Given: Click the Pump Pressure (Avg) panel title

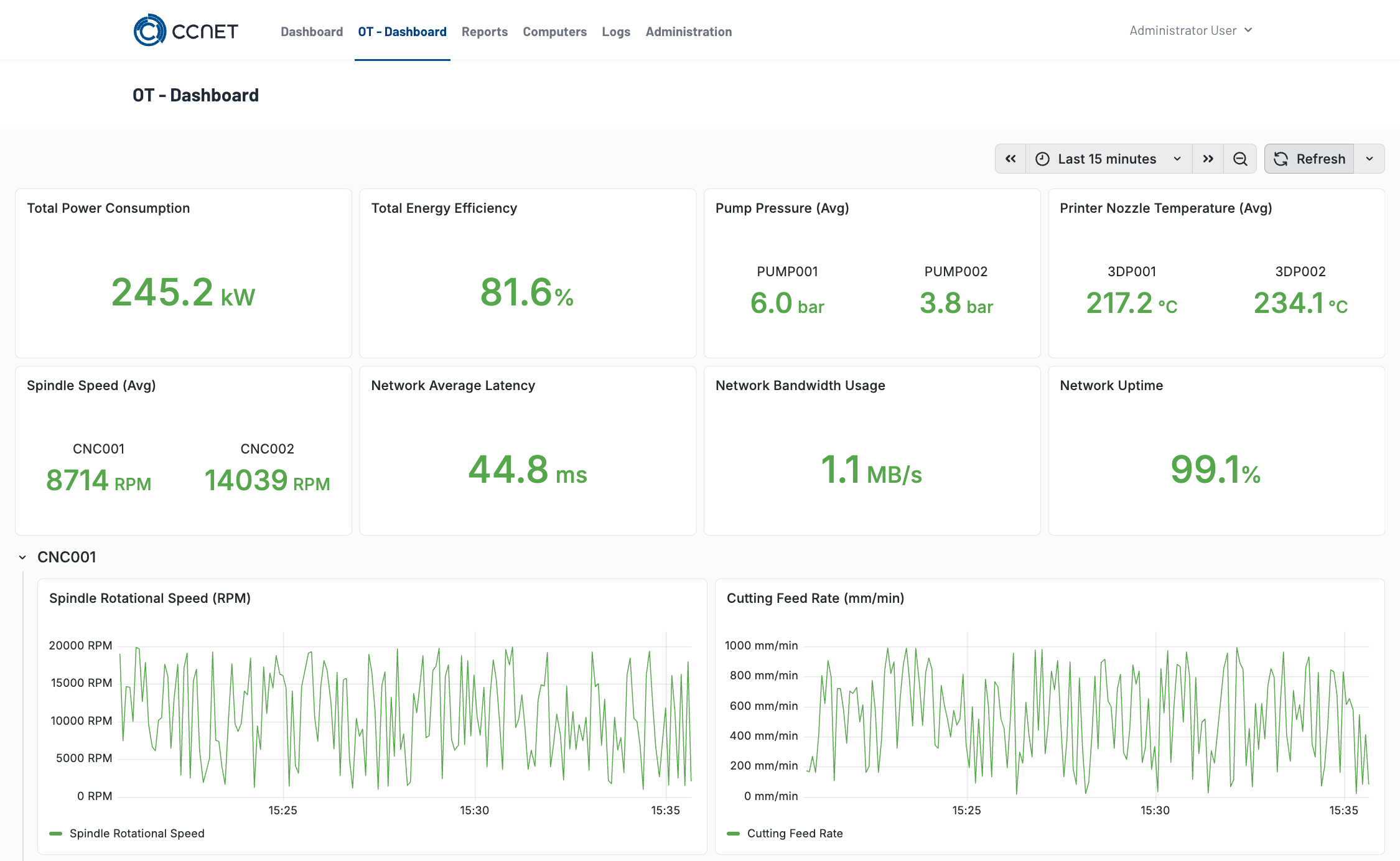Looking at the screenshot, I should tap(782, 208).
